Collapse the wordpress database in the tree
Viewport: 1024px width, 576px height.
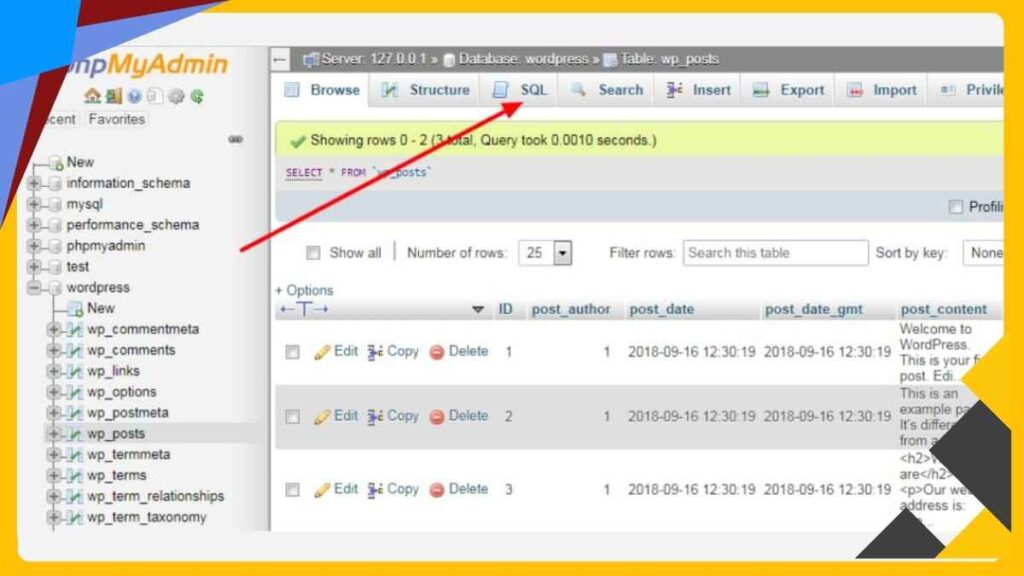35,287
